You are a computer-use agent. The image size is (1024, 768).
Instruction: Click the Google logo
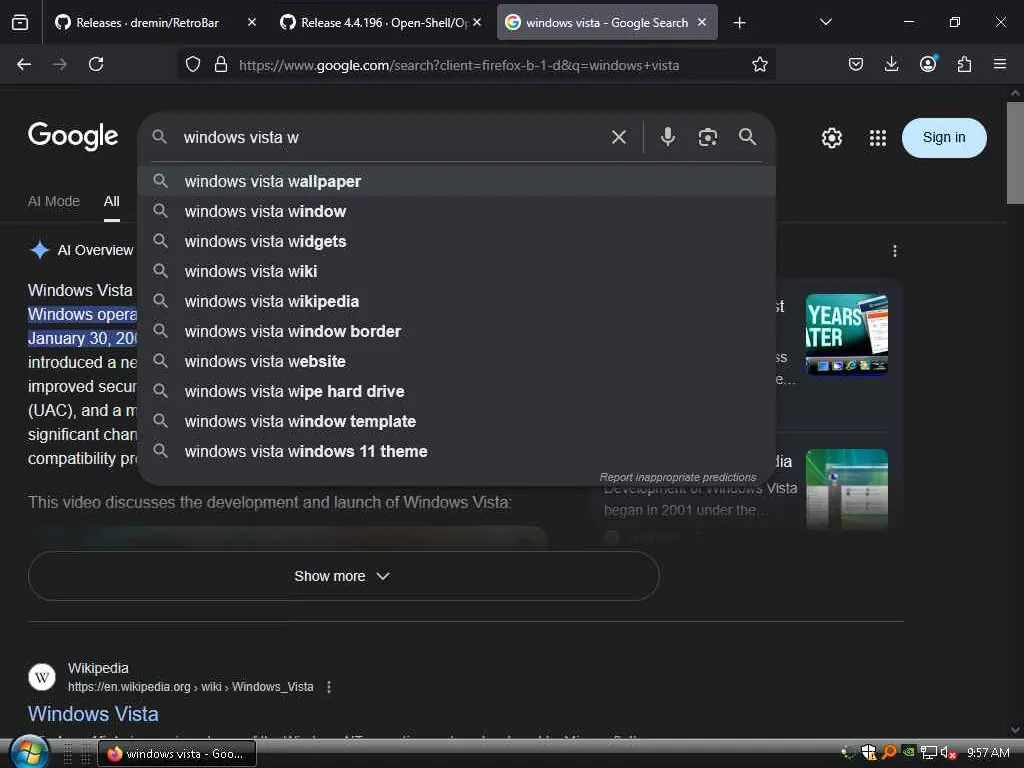click(73, 136)
